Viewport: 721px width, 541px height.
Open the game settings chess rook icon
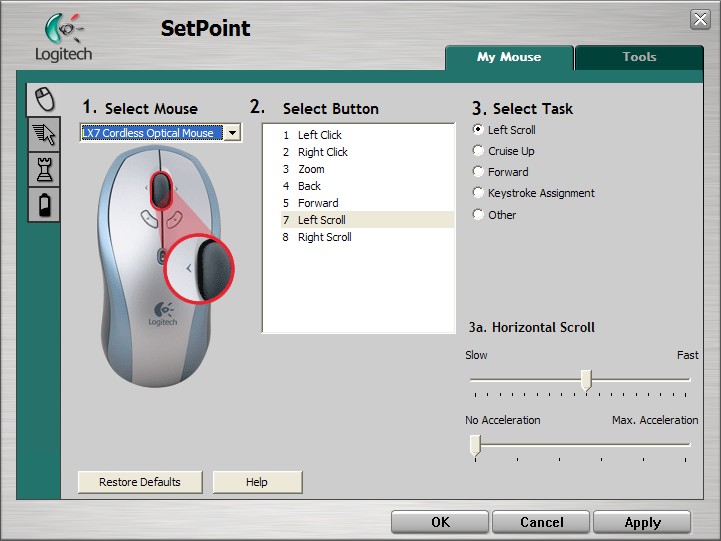pyautogui.click(x=43, y=169)
